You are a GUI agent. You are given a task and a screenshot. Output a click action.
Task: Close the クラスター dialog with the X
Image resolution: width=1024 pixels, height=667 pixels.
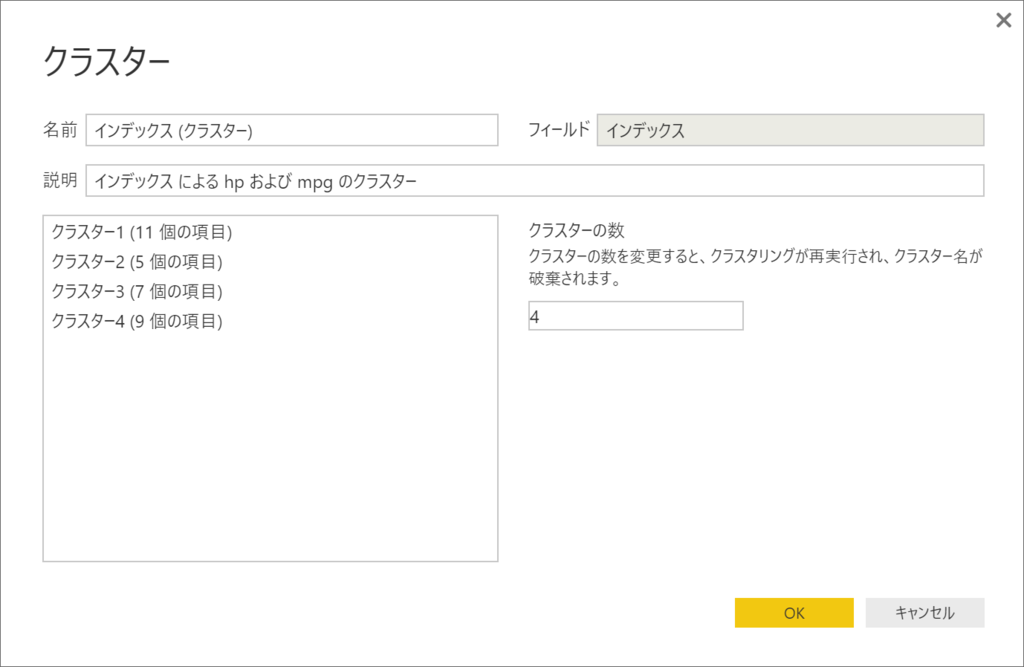tap(1003, 20)
